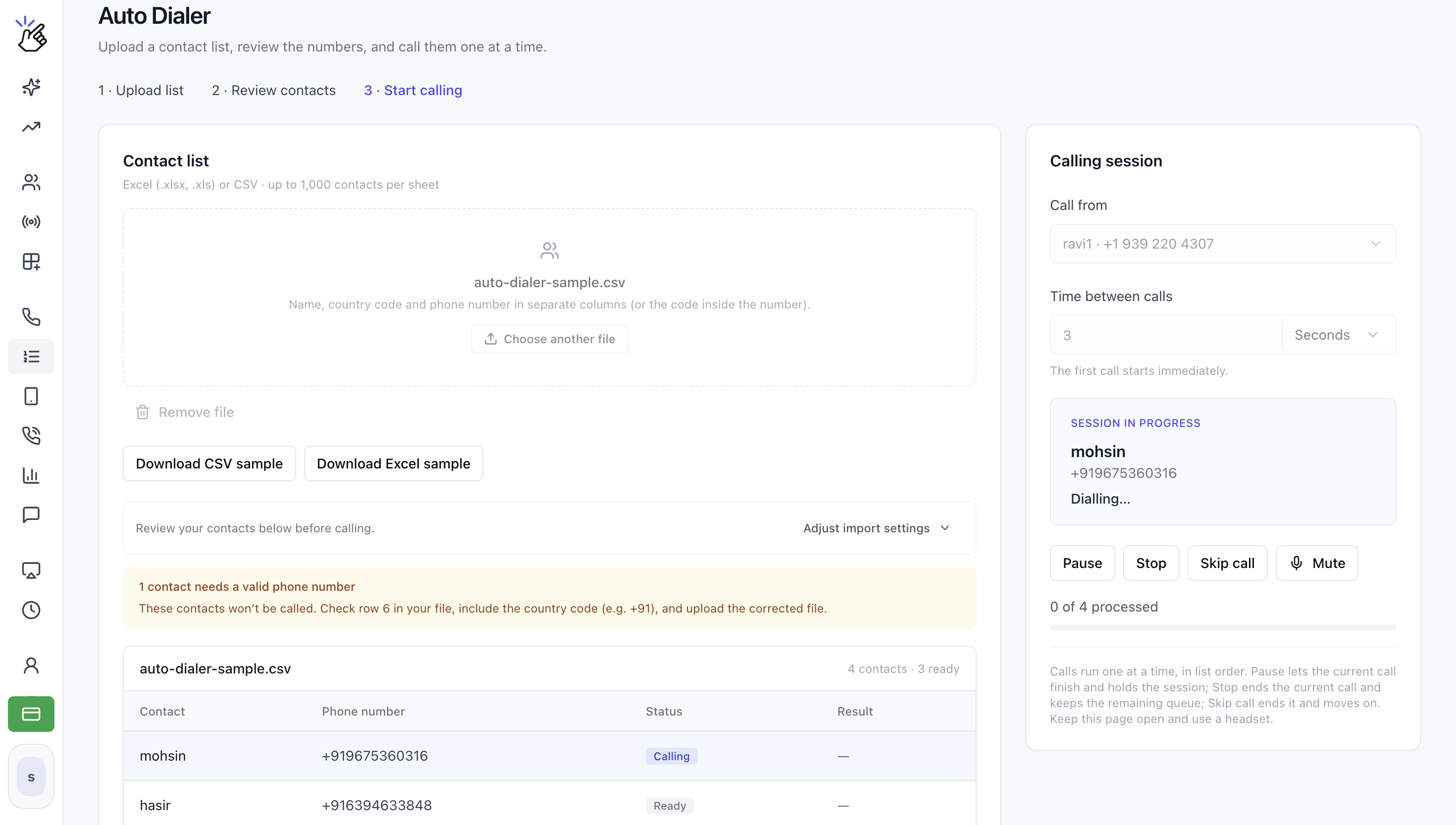Open the Seconds unit dropdown
Image resolution: width=1456 pixels, height=825 pixels.
(1338, 335)
